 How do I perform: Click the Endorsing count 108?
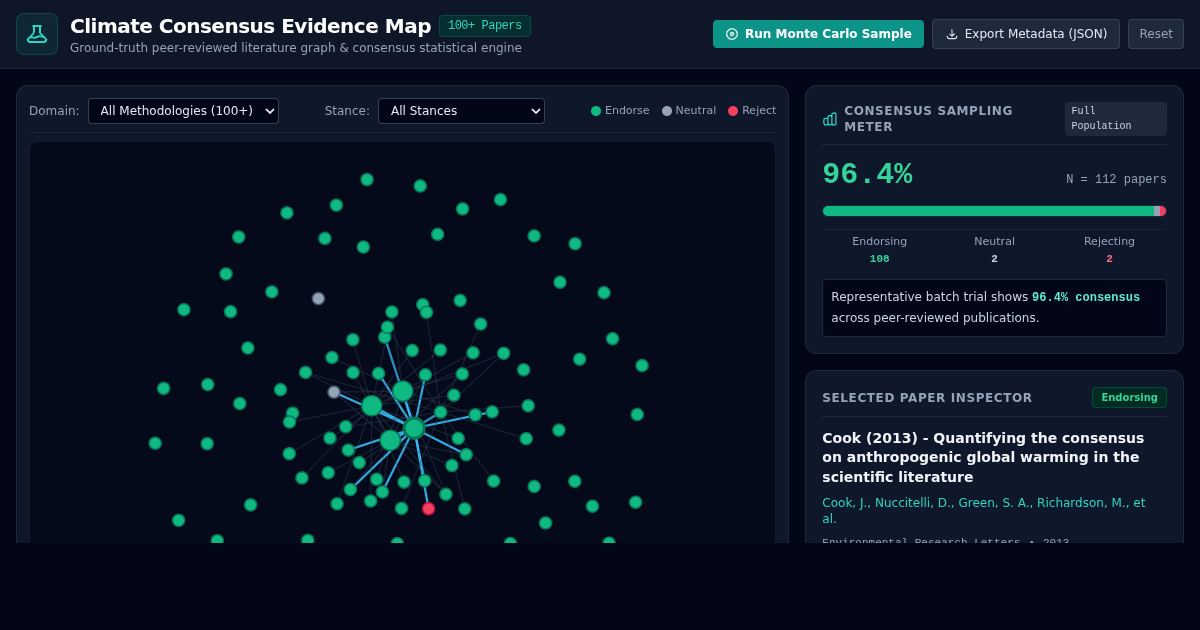879,259
